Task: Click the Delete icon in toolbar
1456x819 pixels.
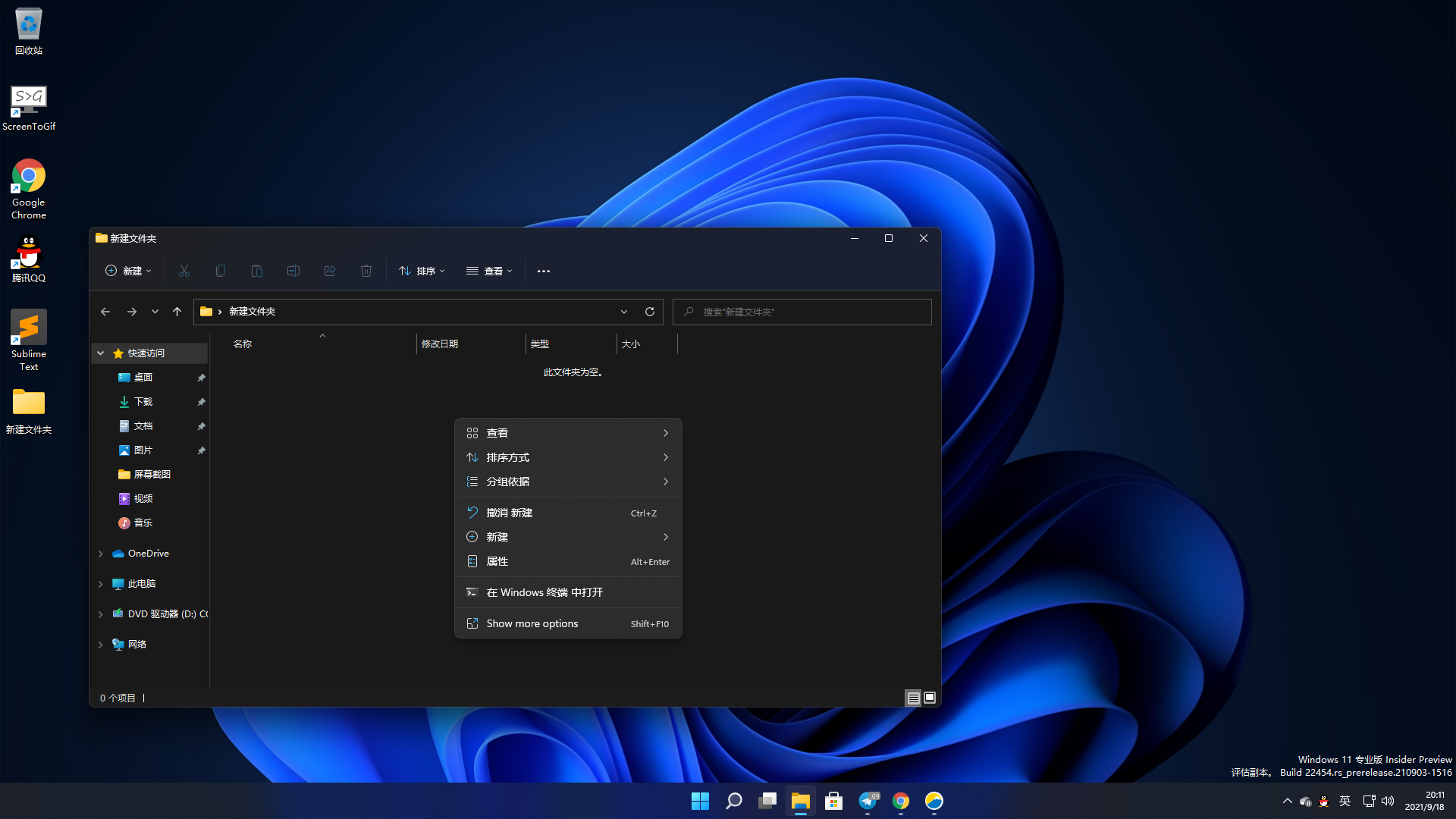Action: coord(366,270)
